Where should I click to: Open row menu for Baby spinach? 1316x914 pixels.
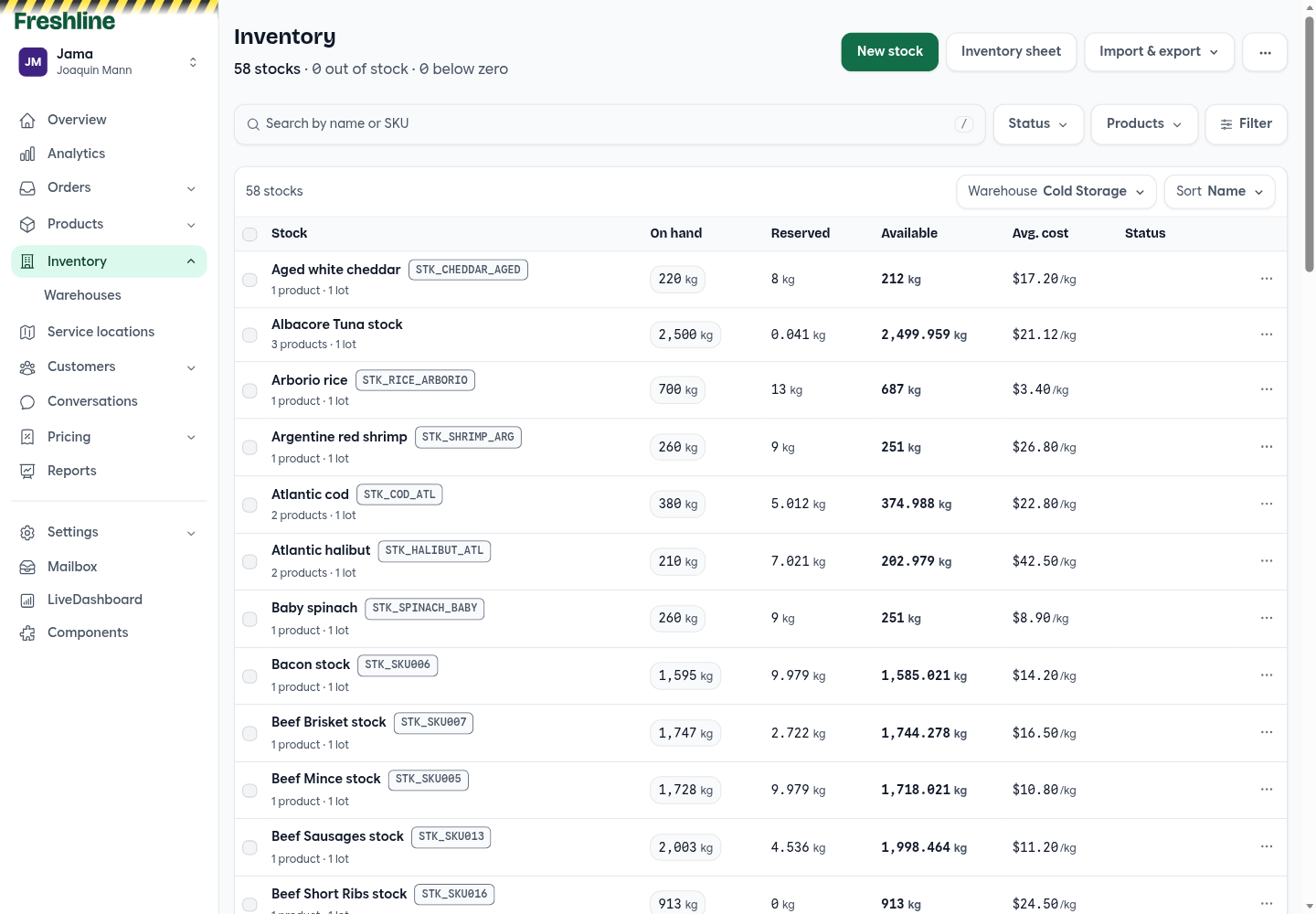pyautogui.click(x=1267, y=618)
